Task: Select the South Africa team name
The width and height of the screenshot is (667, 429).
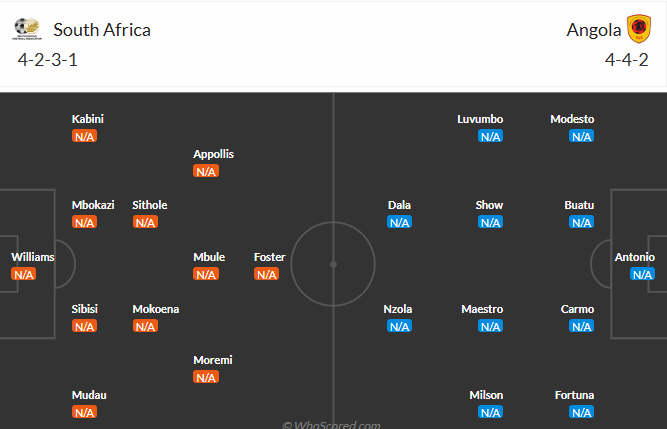Action: tap(102, 29)
